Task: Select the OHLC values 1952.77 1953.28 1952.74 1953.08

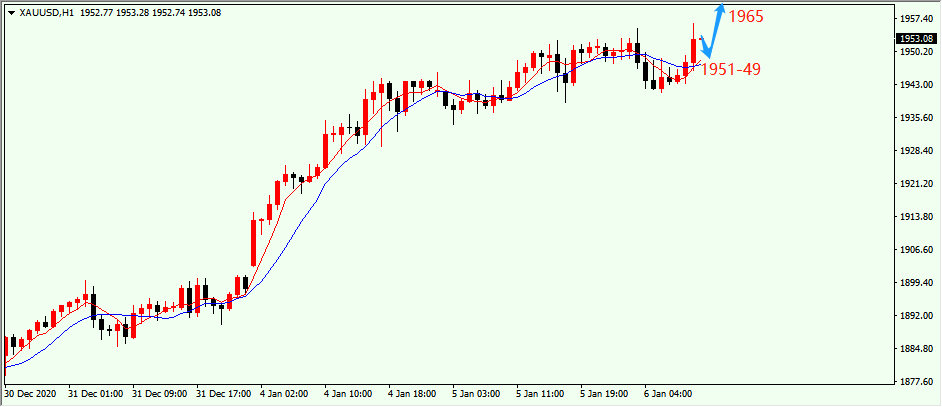Action: click(150, 12)
